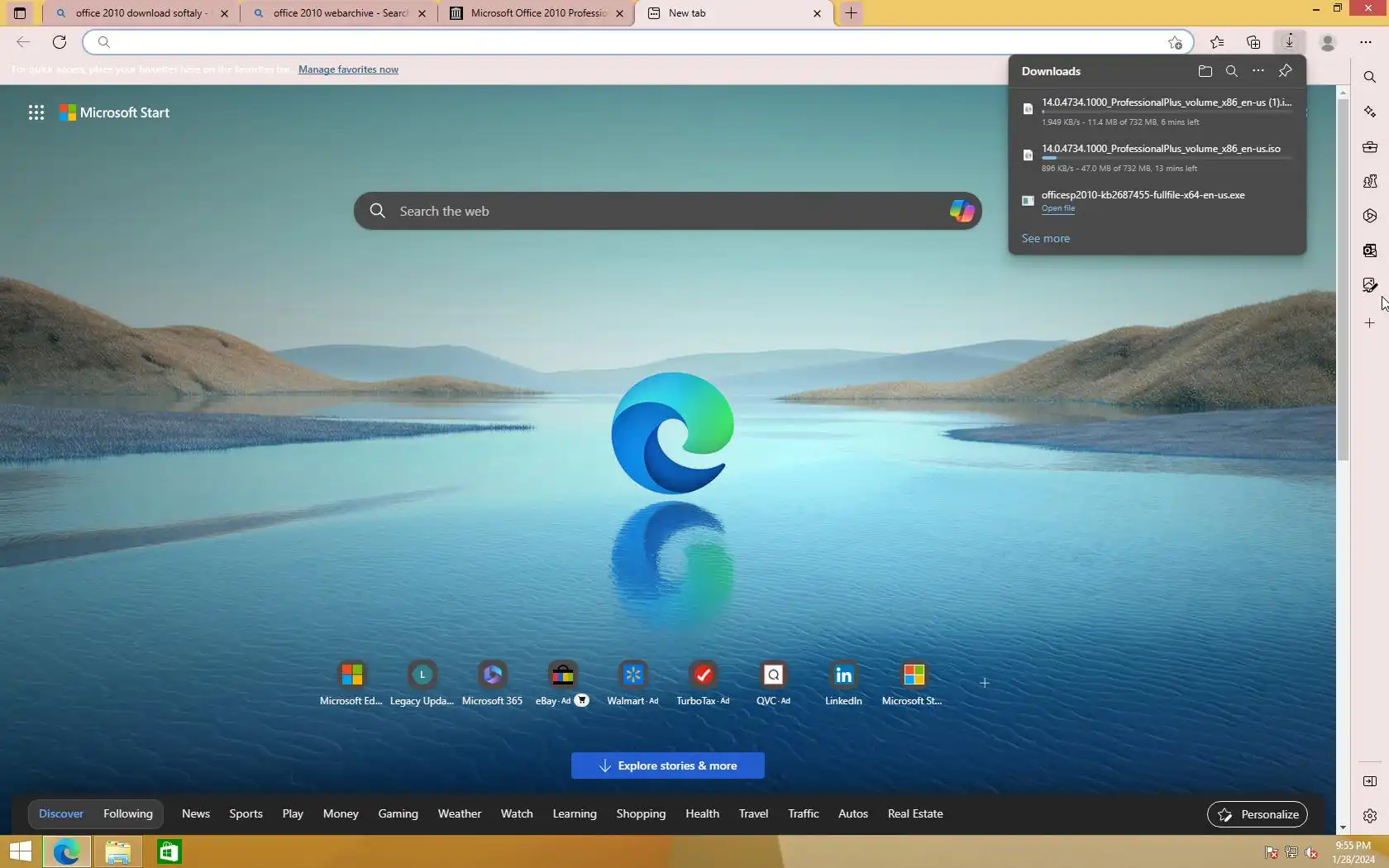1389x868 pixels.
Task: Open File Explorer from the taskbar
Action: click(x=117, y=851)
